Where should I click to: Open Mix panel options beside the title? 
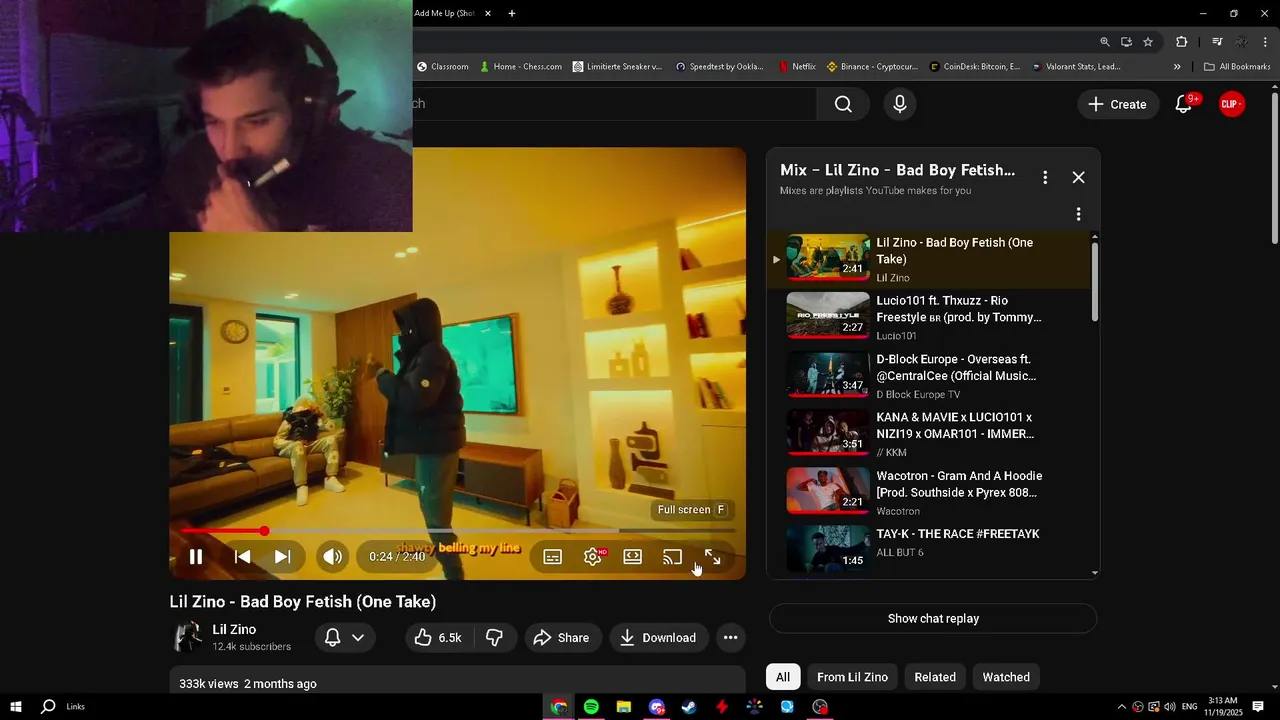[1045, 177]
